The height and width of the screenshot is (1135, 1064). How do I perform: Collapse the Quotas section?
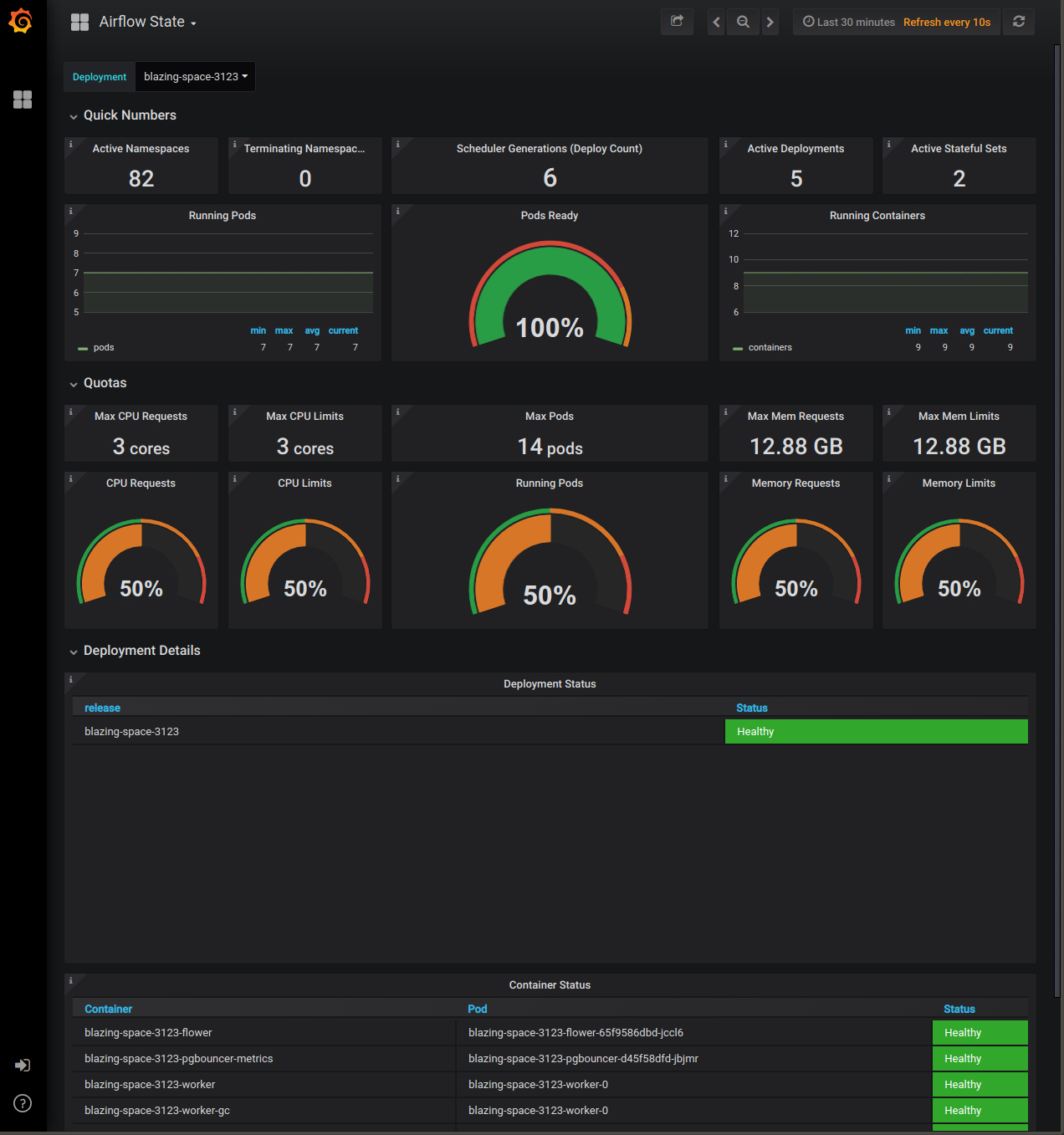[105, 383]
